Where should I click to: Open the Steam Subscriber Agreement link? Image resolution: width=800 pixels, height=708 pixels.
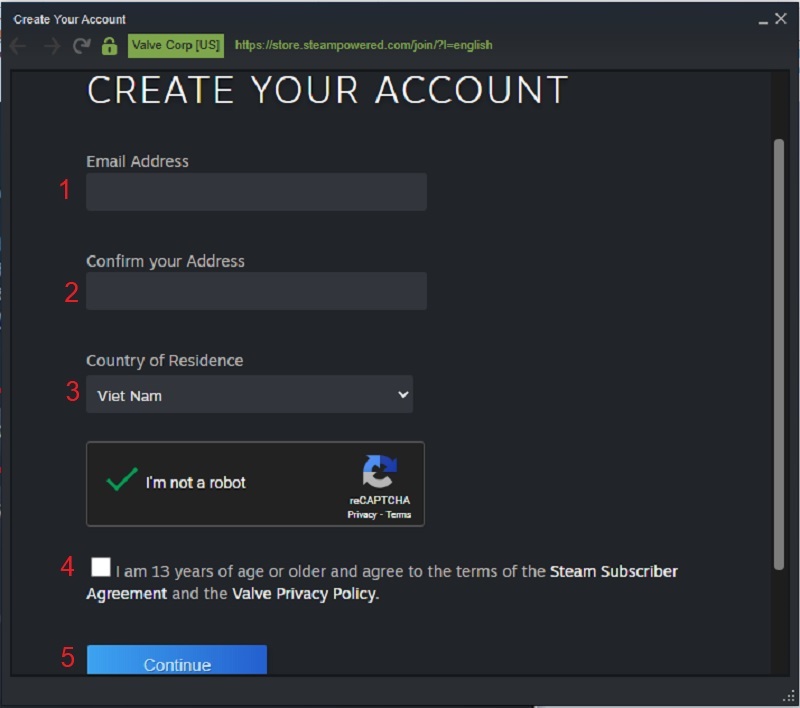(x=382, y=583)
